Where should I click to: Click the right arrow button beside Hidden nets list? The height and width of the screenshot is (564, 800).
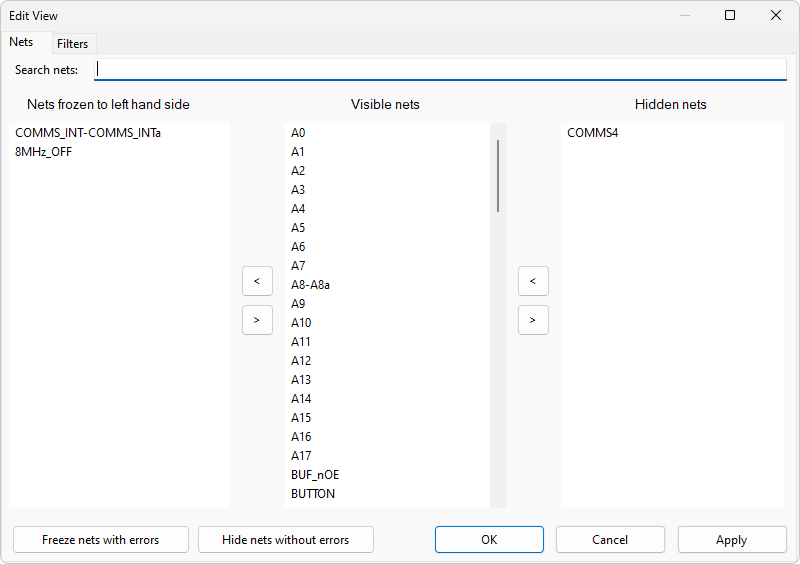point(533,320)
